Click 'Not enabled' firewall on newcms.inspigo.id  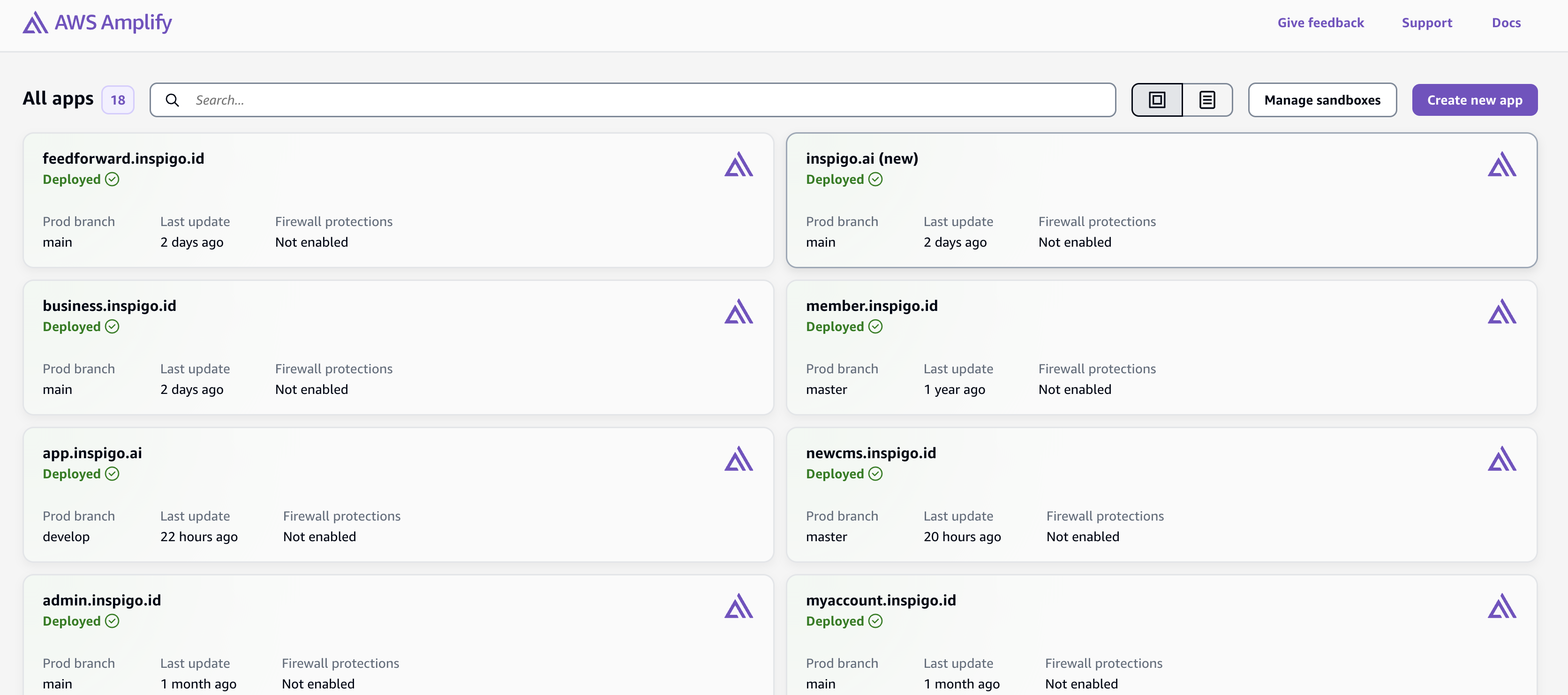[x=1083, y=537]
